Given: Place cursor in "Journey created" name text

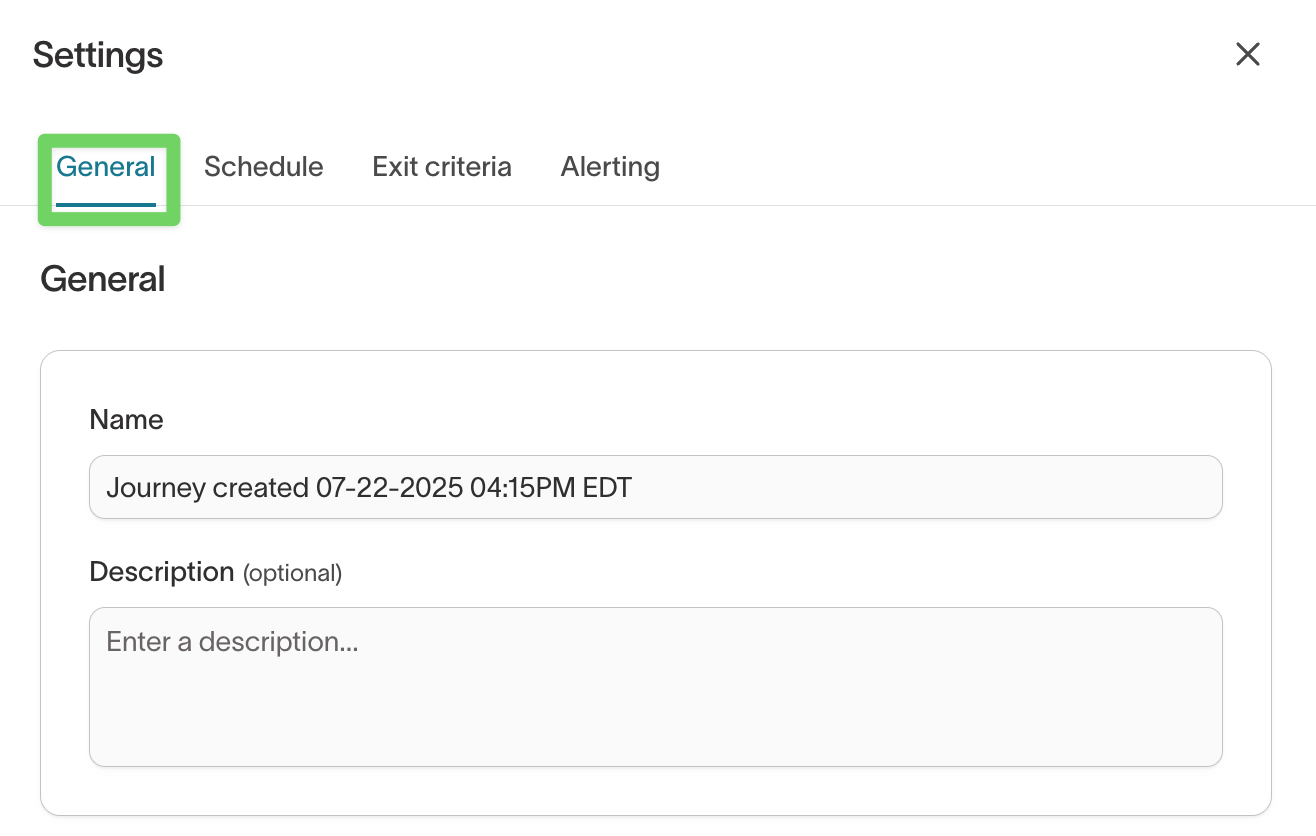Looking at the screenshot, I should (207, 488).
